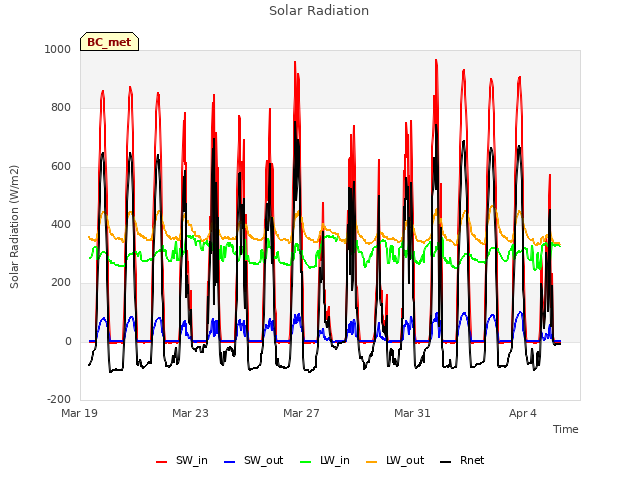The image size is (640, 480).
Task: Click the orange LW_out legend swatch
Action: (x=372, y=462)
